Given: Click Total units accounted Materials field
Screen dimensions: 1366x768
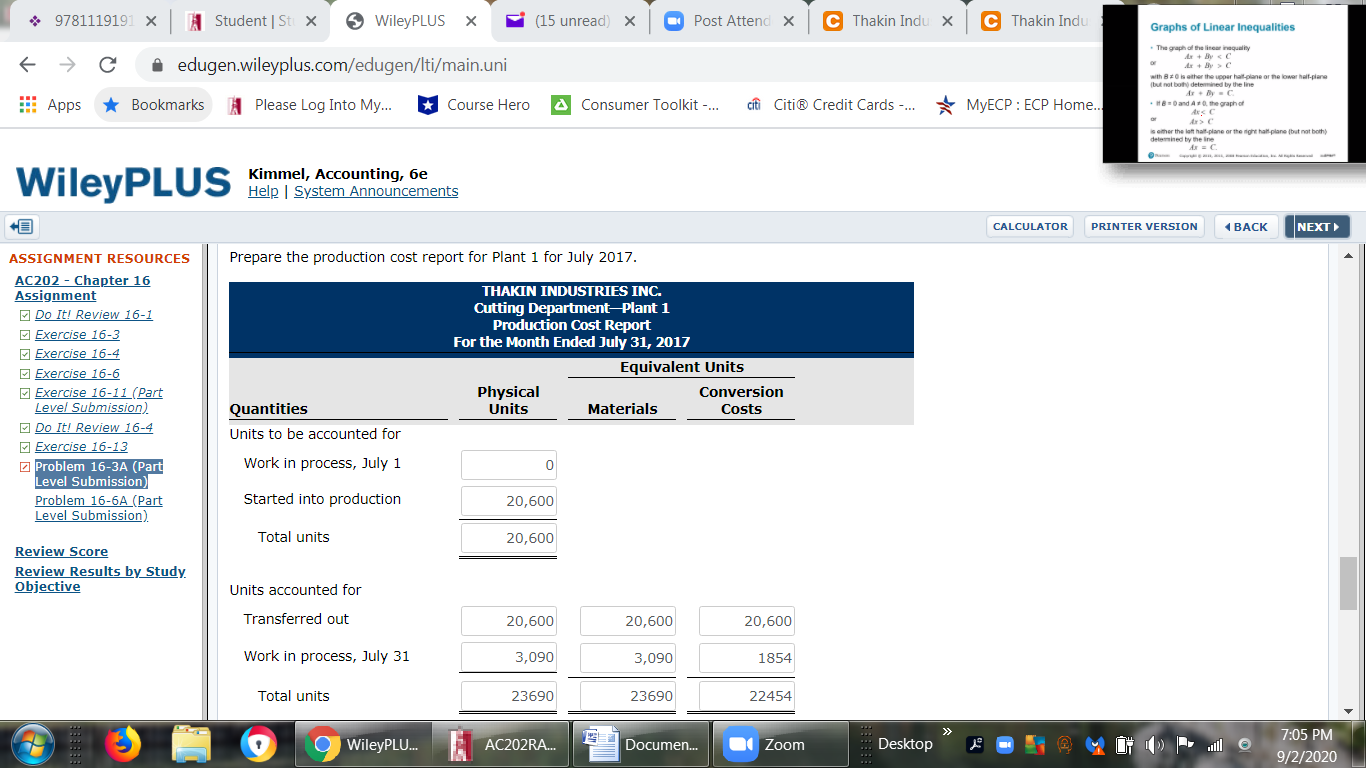Looking at the screenshot, I should click(x=628, y=696).
